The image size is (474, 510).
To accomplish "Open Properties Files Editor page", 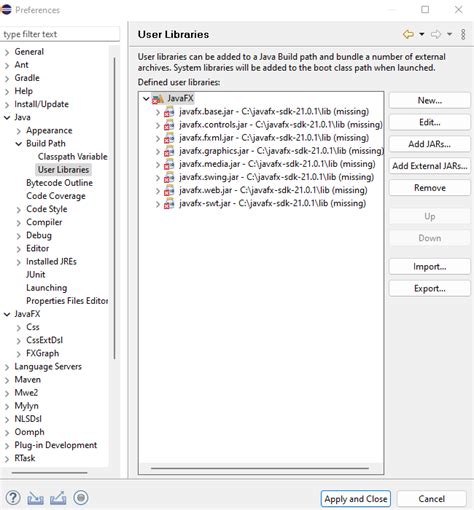I will pyautogui.click(x=67, y=301).
